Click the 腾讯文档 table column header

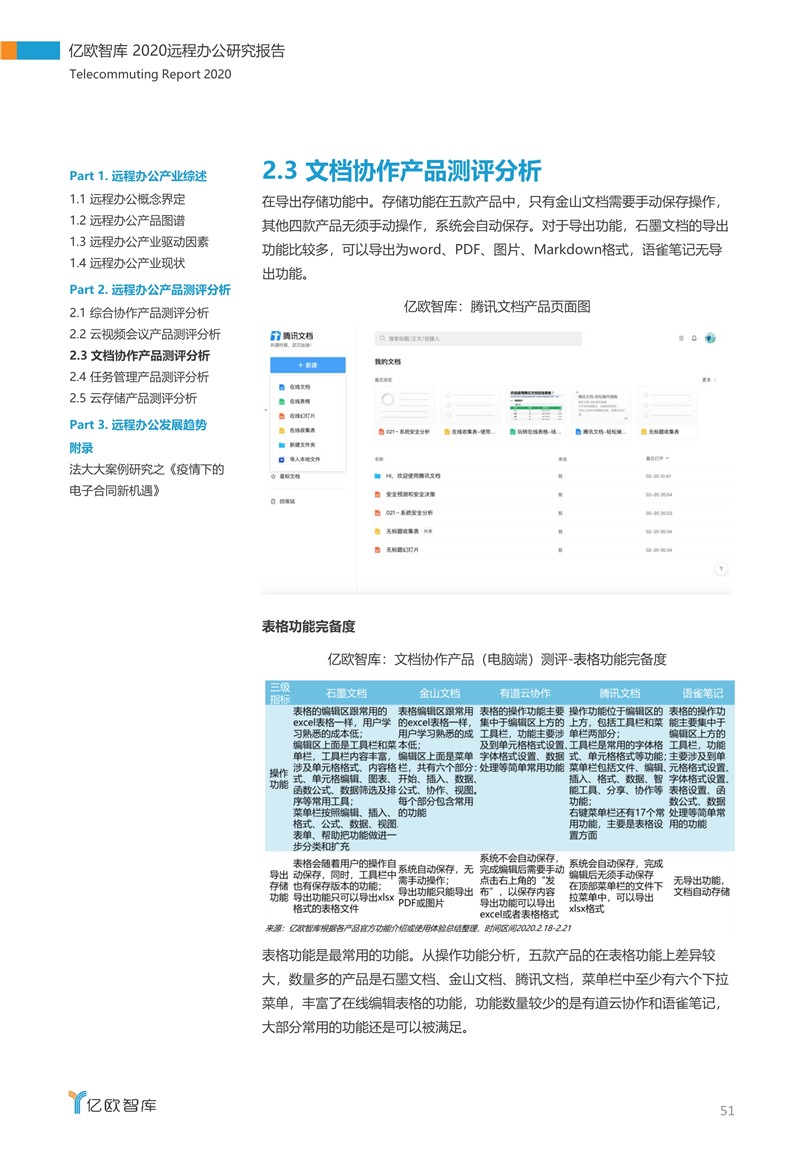[620, 693]
